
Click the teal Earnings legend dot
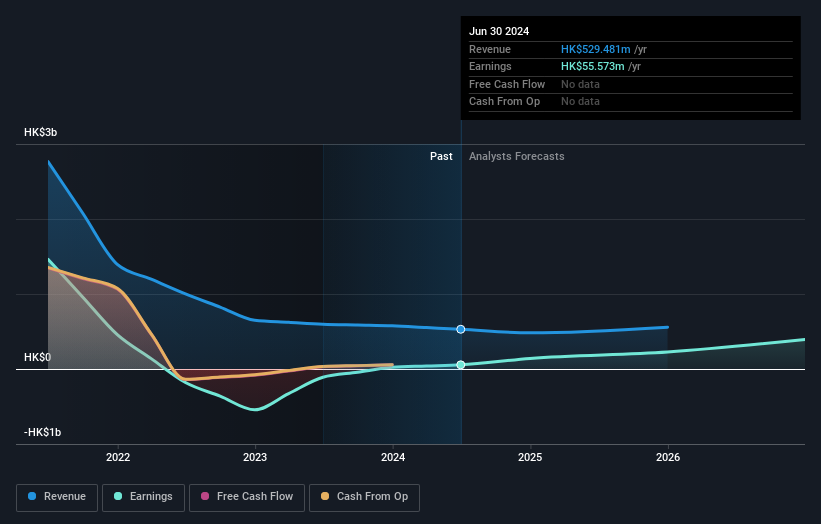point(118,496)
